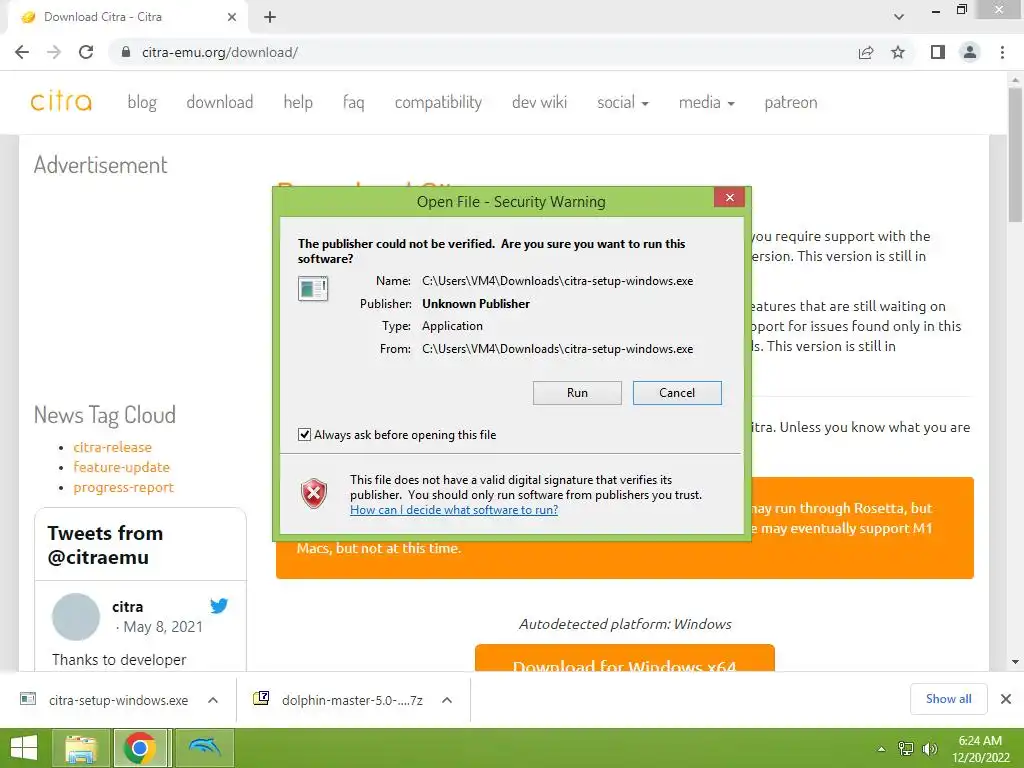Click the page vertical scrollbar thumb
Screen dimensions: 1024x768
coord(1015,154)
